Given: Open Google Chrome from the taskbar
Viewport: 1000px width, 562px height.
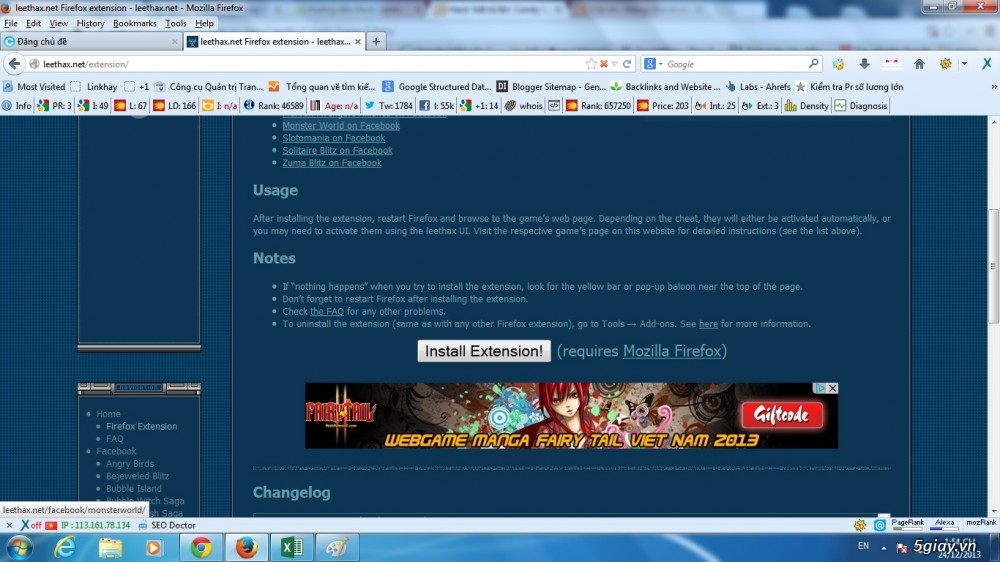Looking at the screenshot, I should pyautogui.click(x=201, y=547).
